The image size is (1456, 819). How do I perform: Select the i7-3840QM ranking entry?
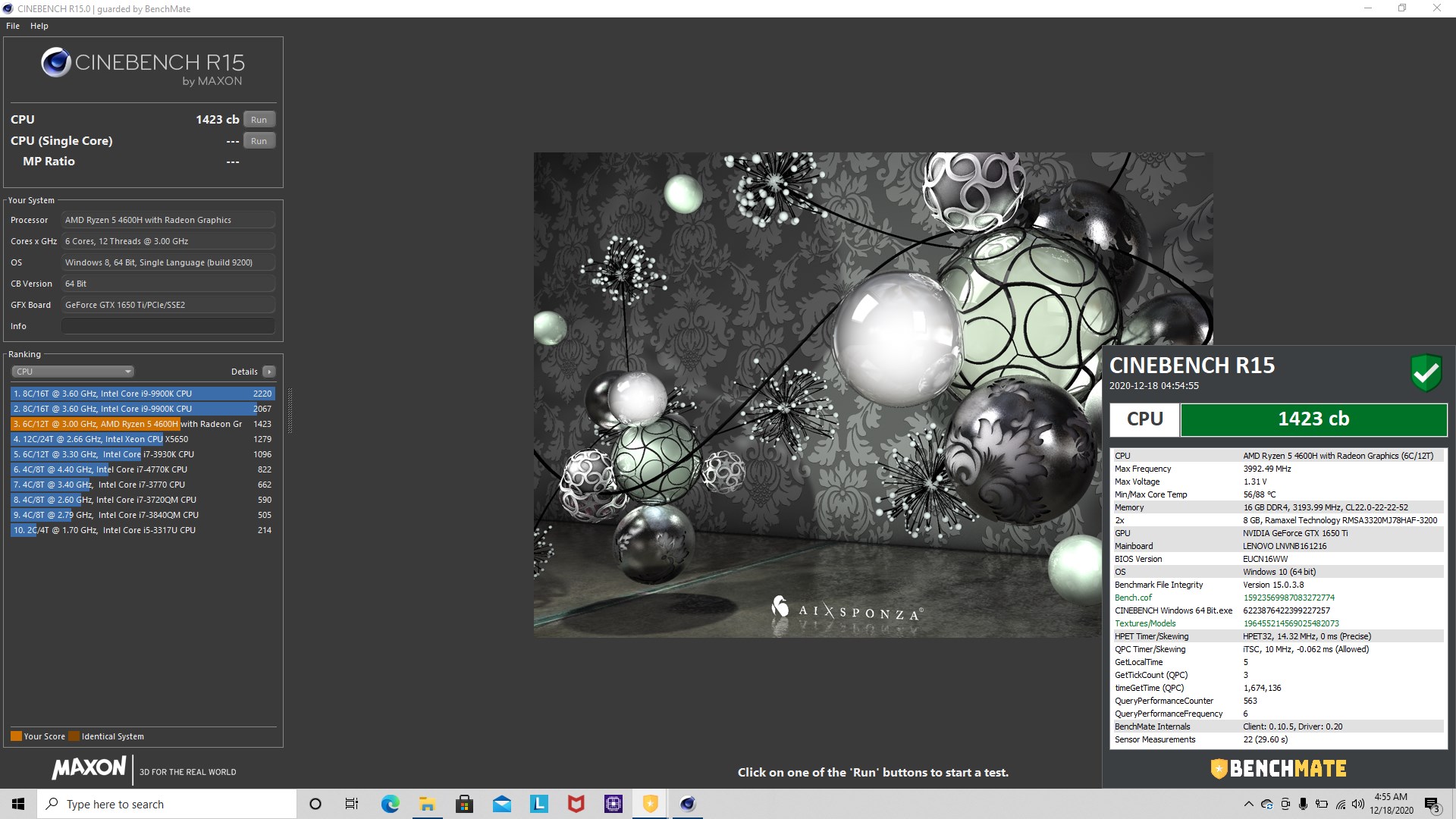point(143,515)
